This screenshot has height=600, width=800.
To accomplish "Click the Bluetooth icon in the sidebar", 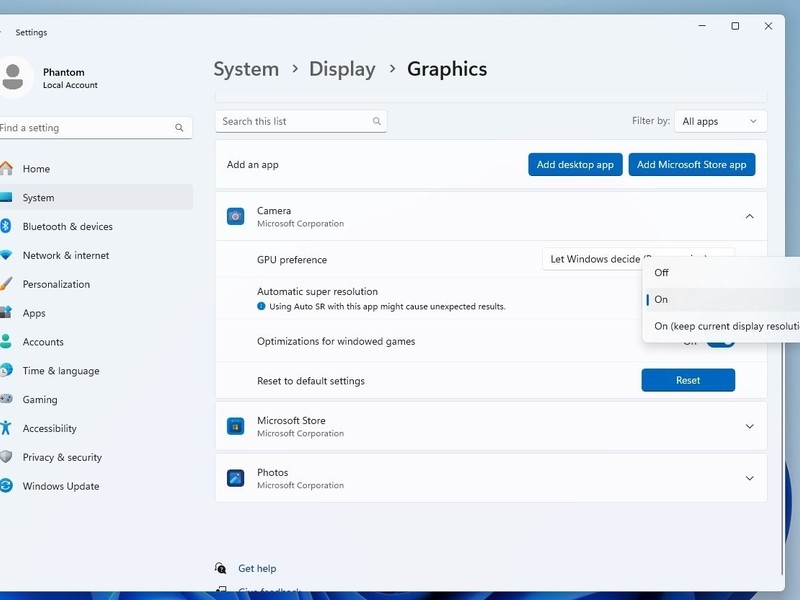I will (x=6, y=226).
